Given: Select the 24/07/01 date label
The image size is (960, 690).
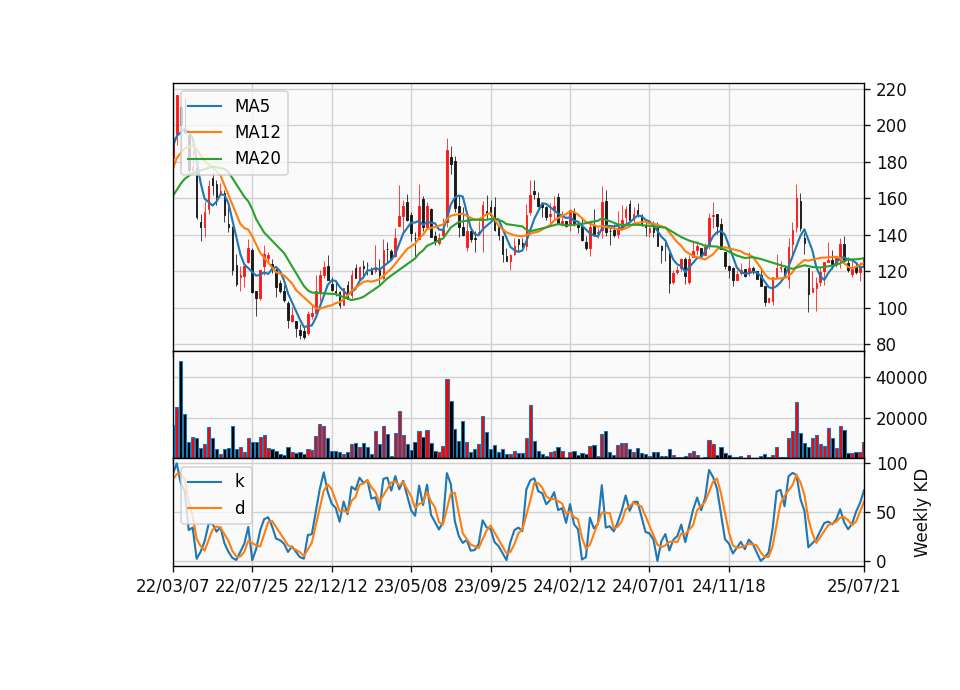Looking at the screenshot, I should [x=649, y=586].
